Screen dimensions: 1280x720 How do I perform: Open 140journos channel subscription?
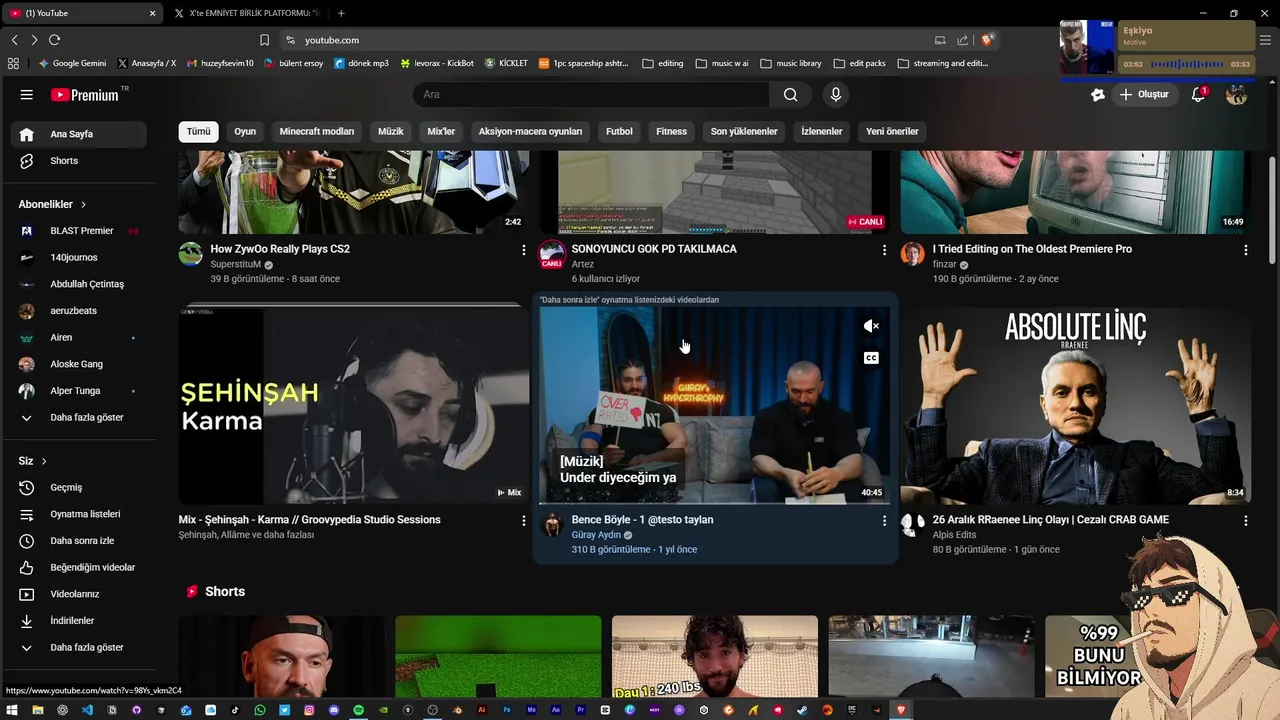click(x=79, y=258)
